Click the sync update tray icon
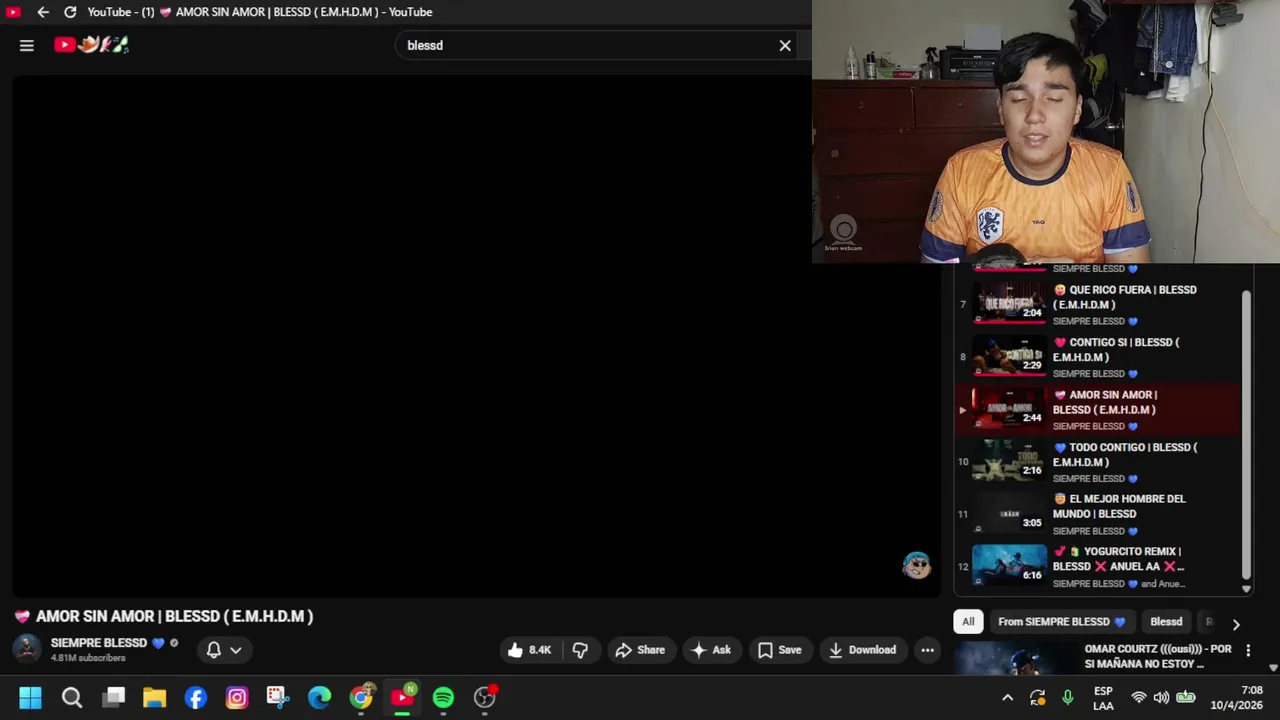This screenshot has height=720, width=1280. coord(1038,698)
